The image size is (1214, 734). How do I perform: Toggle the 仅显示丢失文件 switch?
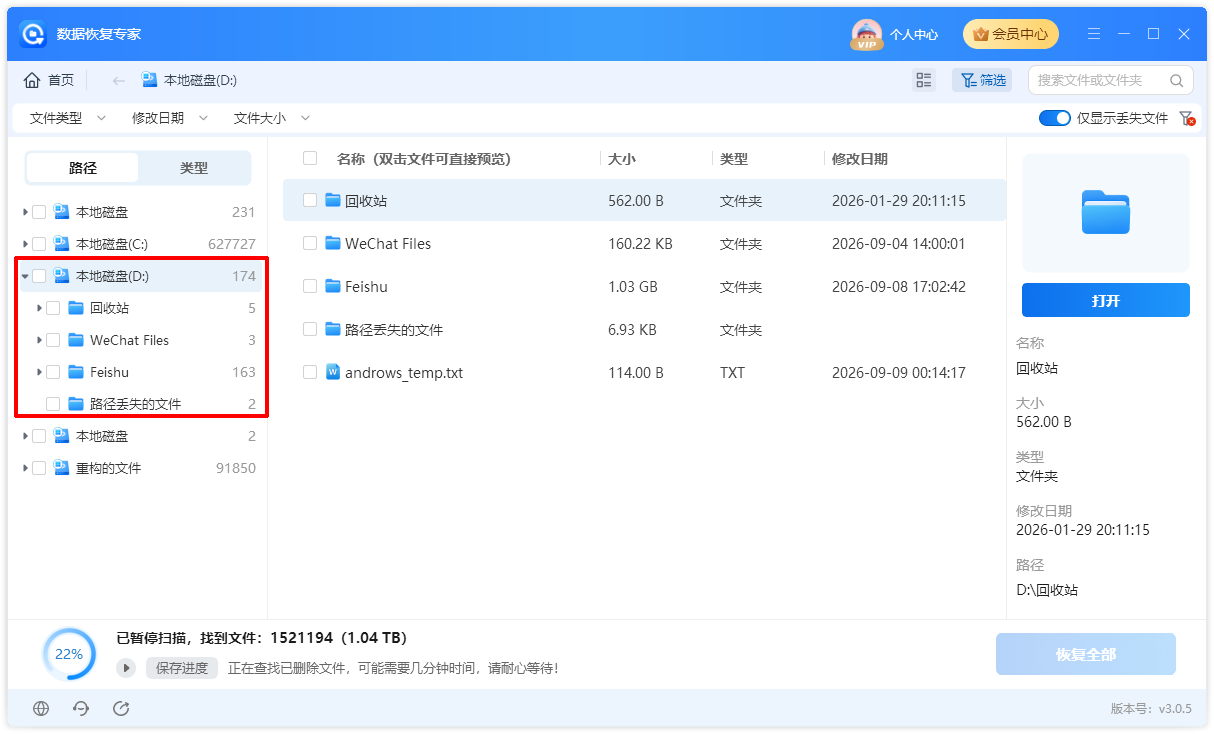tap(1055, 118)
